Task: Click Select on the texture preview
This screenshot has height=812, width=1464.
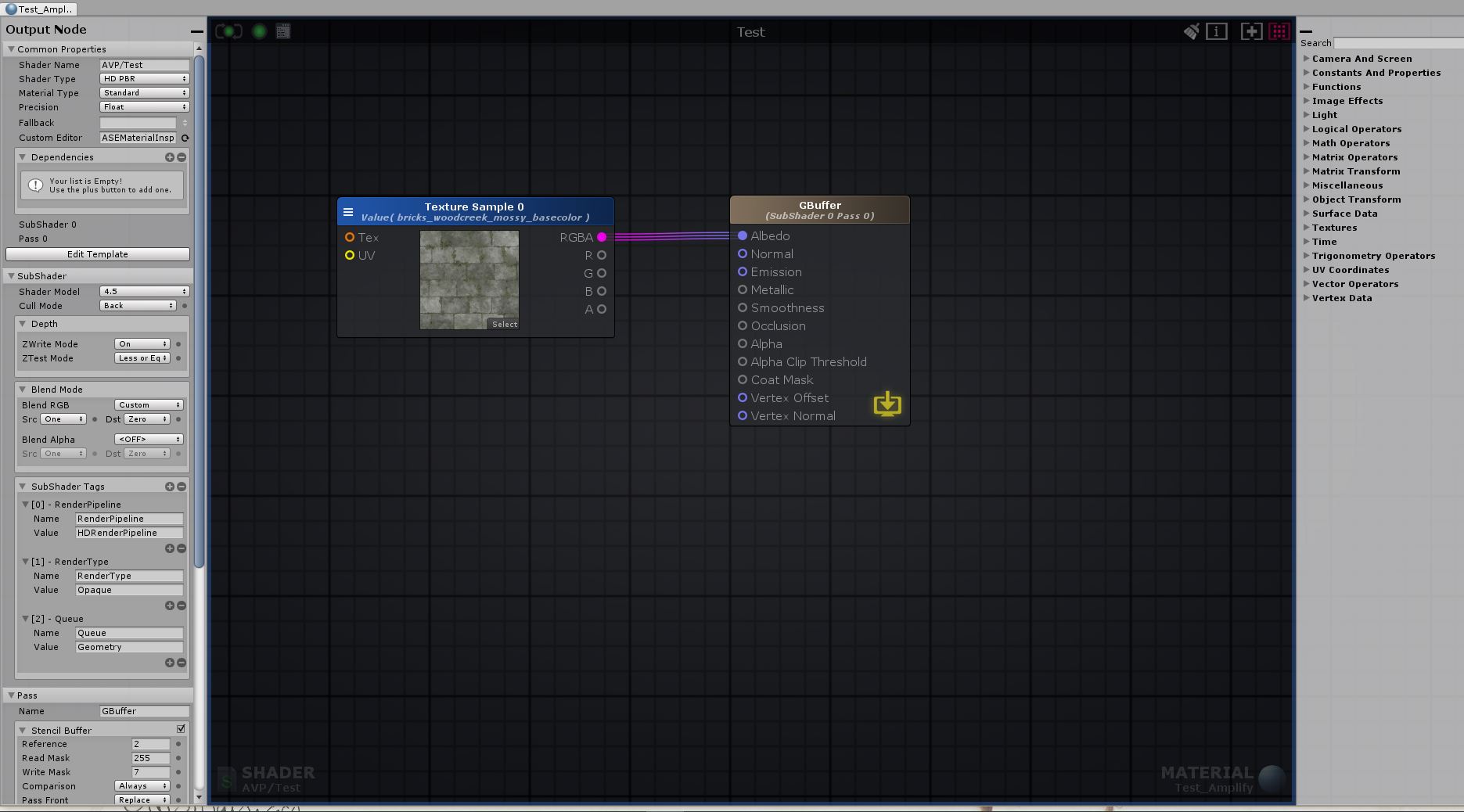Action: [x=505, y=324]
